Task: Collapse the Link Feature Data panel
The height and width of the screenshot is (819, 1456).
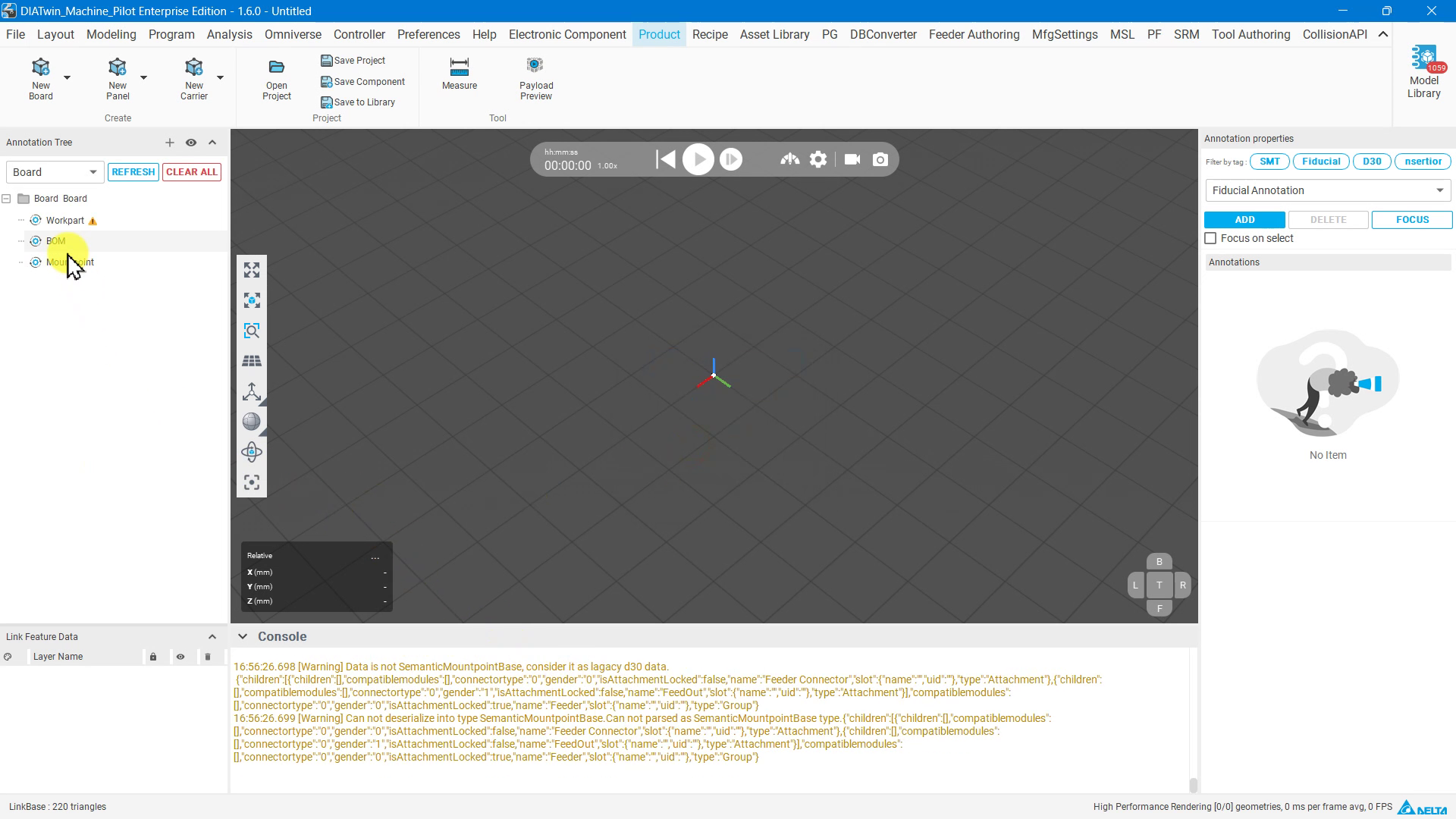Action: tap(212, 637)
